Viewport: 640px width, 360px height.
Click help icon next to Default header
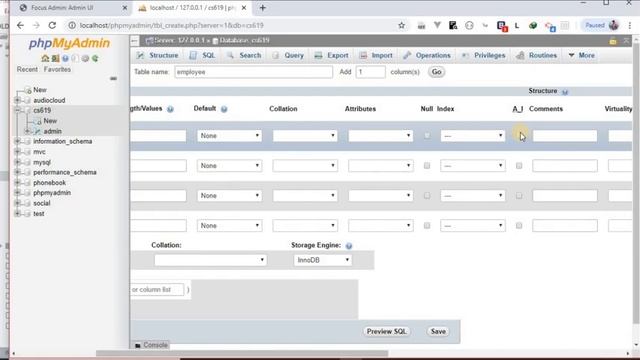(224, 109)
